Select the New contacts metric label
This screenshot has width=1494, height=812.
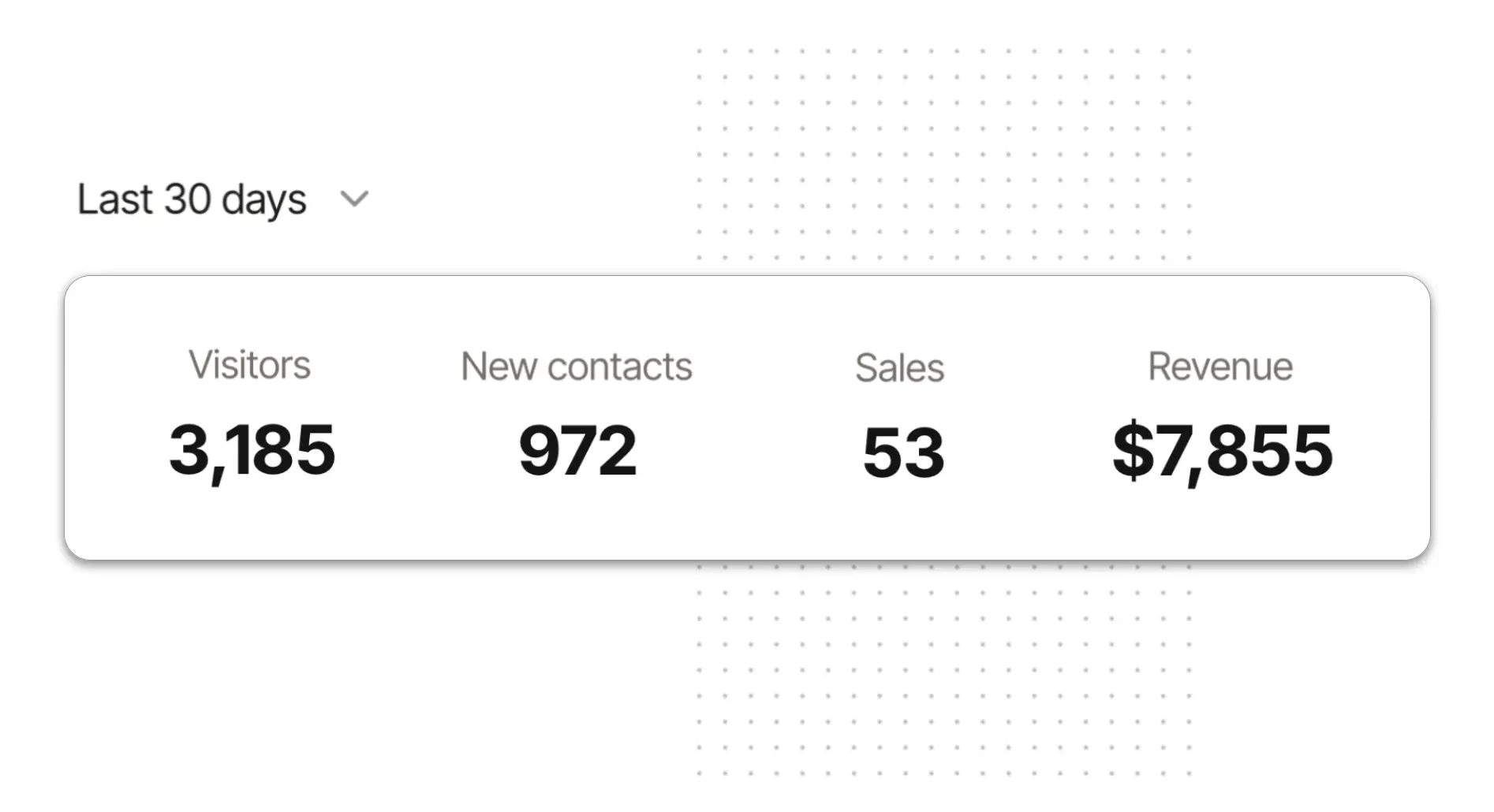coord(577,367)
